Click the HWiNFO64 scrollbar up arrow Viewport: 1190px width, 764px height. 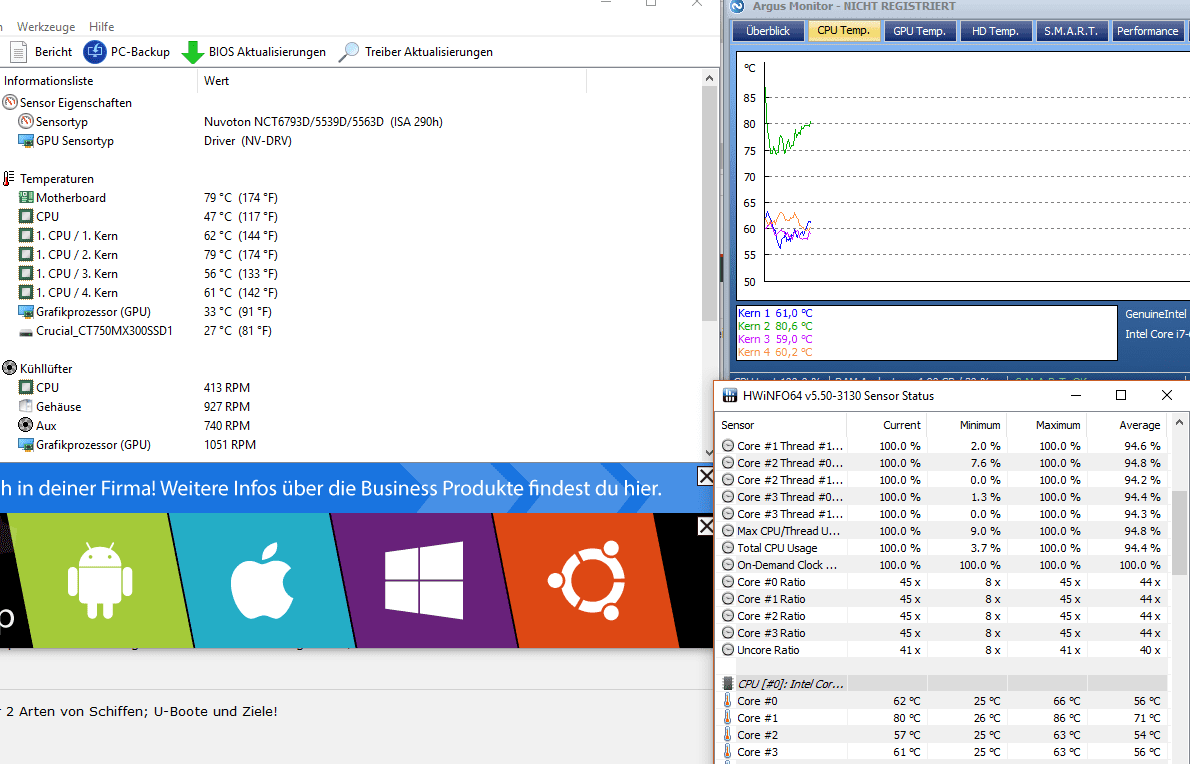1179,423
